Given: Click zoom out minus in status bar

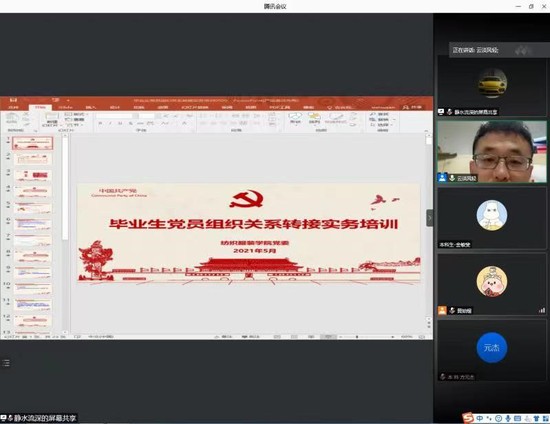Looking at the screenshot, I should 340,337.
